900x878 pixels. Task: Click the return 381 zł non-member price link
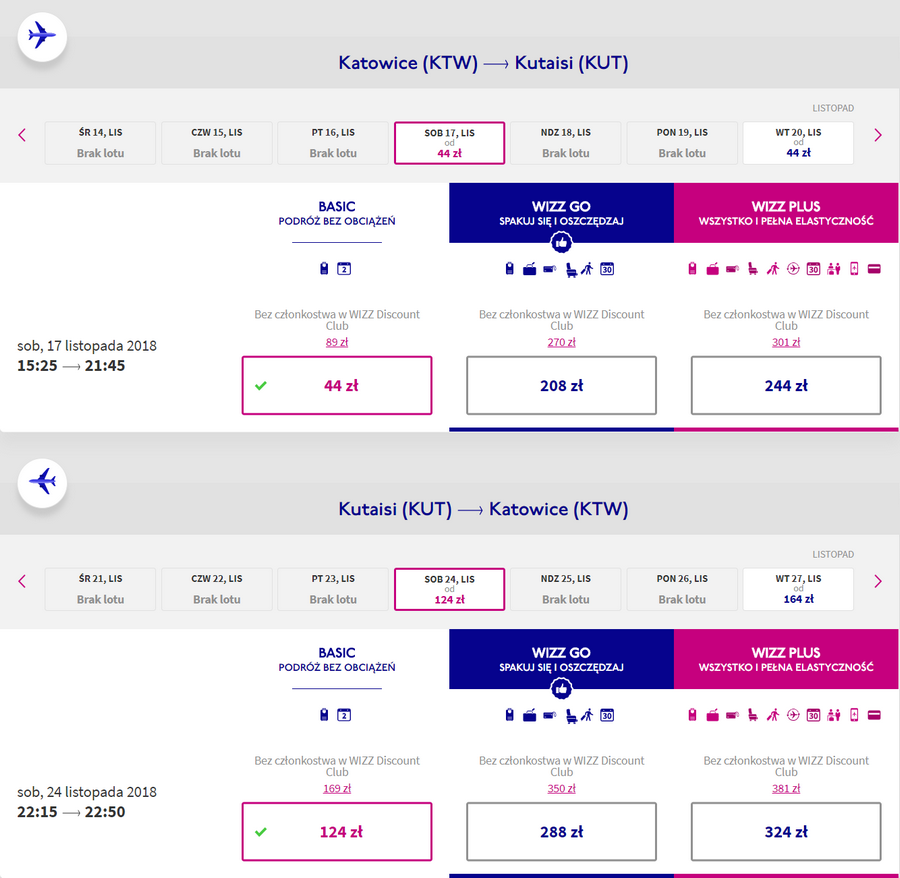pos(786,788)
